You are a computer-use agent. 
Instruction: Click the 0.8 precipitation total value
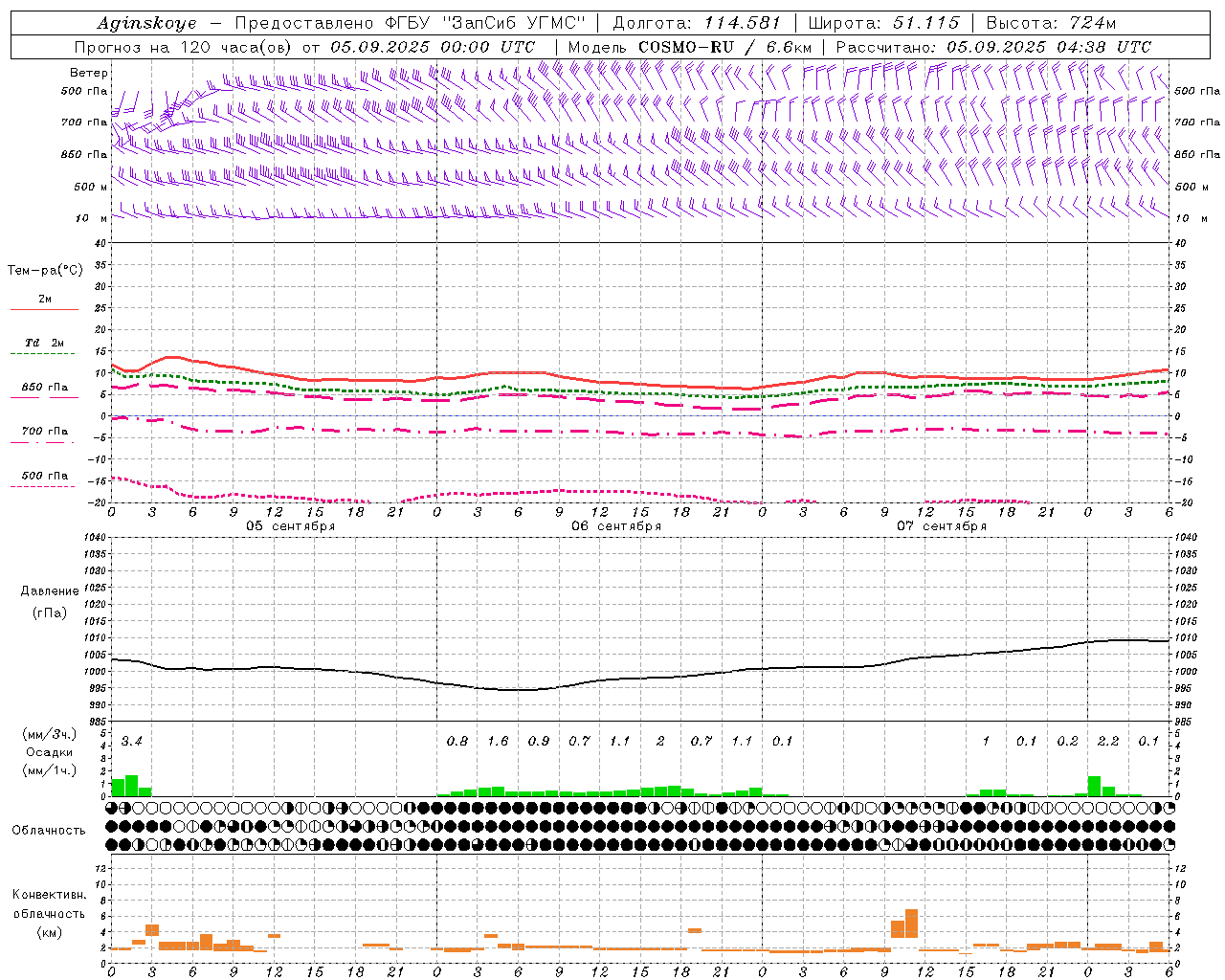pos(457,741)
